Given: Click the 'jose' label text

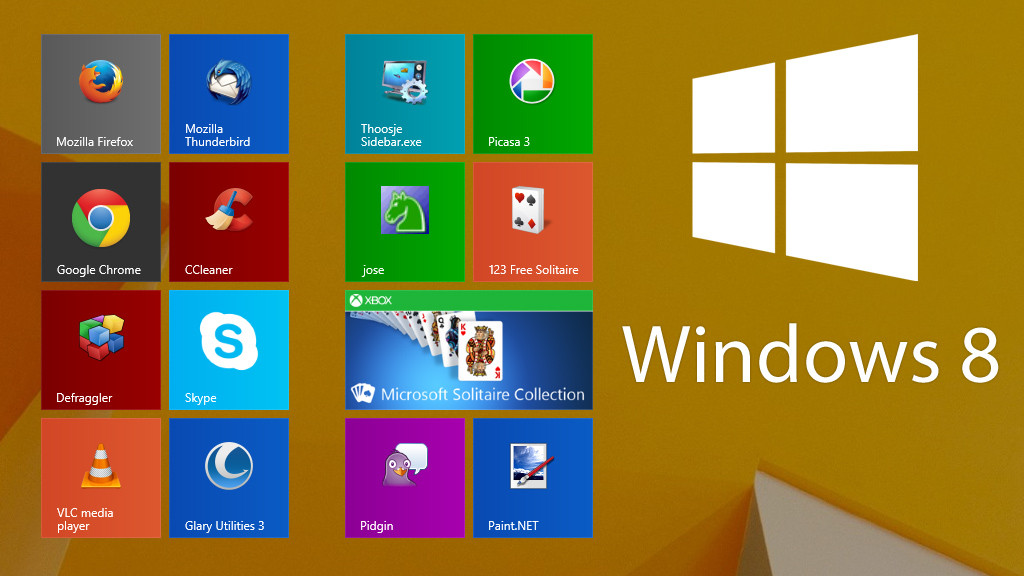Looking at the screenshot, I should click(373, 270).
